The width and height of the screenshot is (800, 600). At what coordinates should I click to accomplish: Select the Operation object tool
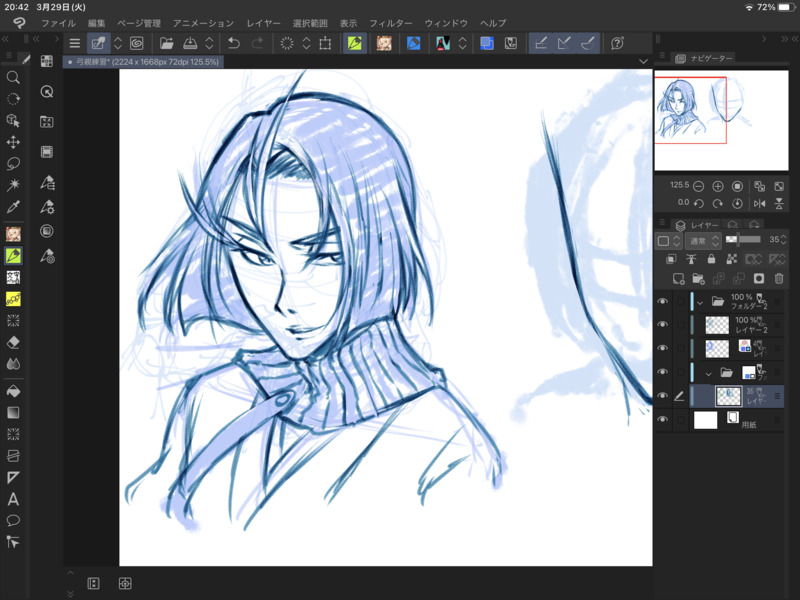(13, 120)
